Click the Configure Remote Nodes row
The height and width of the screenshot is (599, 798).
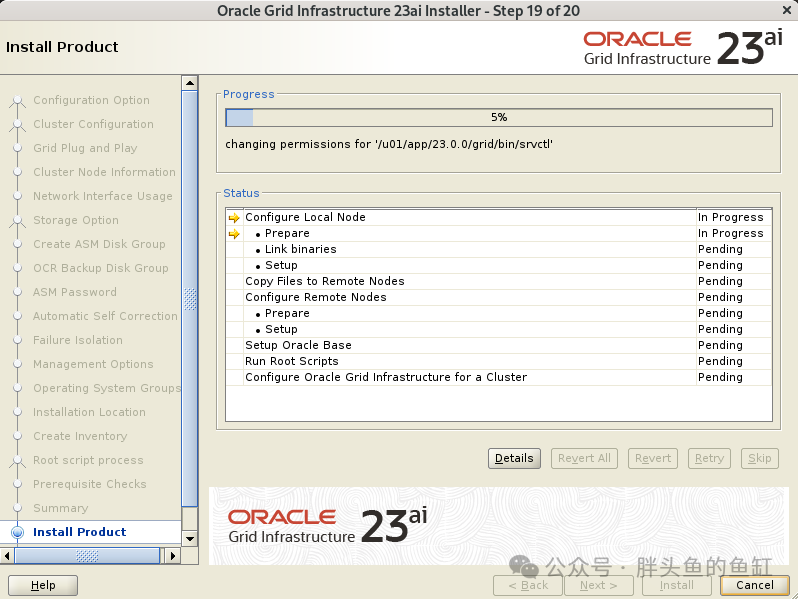point(499,297)
